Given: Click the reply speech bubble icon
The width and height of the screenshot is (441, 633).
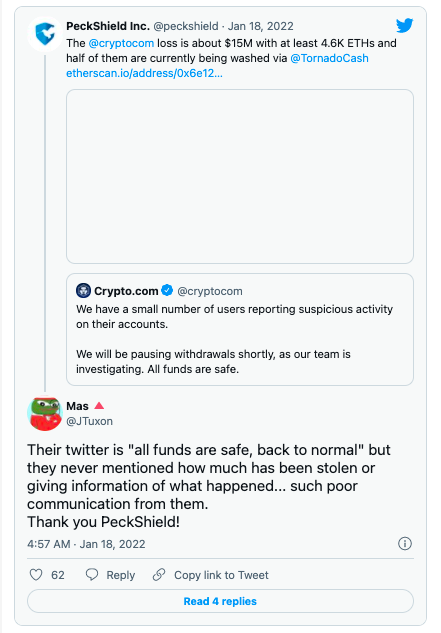Looking at the screenshot, I should click(92, 574).
